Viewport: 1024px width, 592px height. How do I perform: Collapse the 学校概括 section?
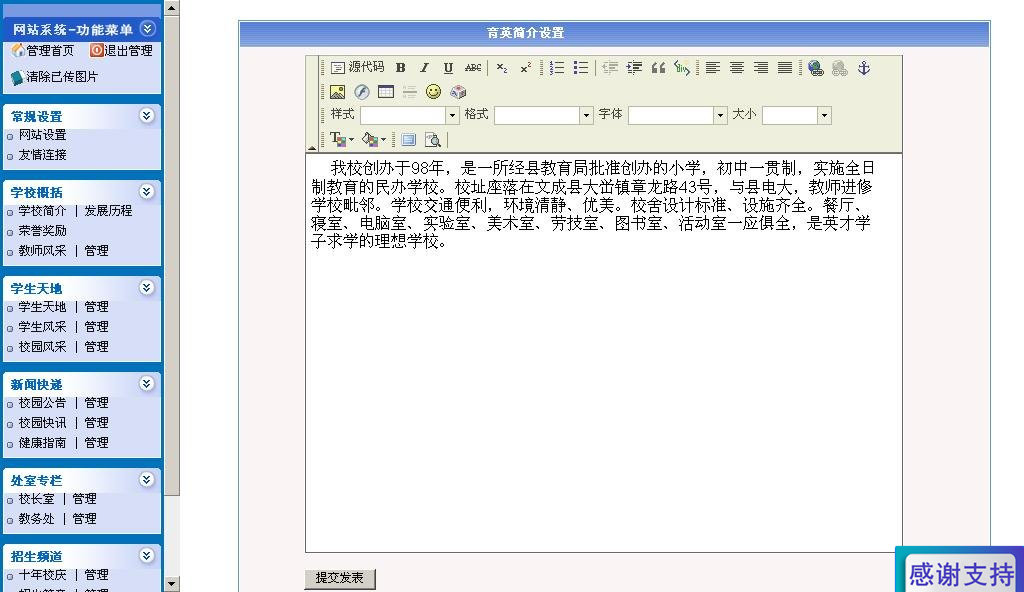click(147, 191)
